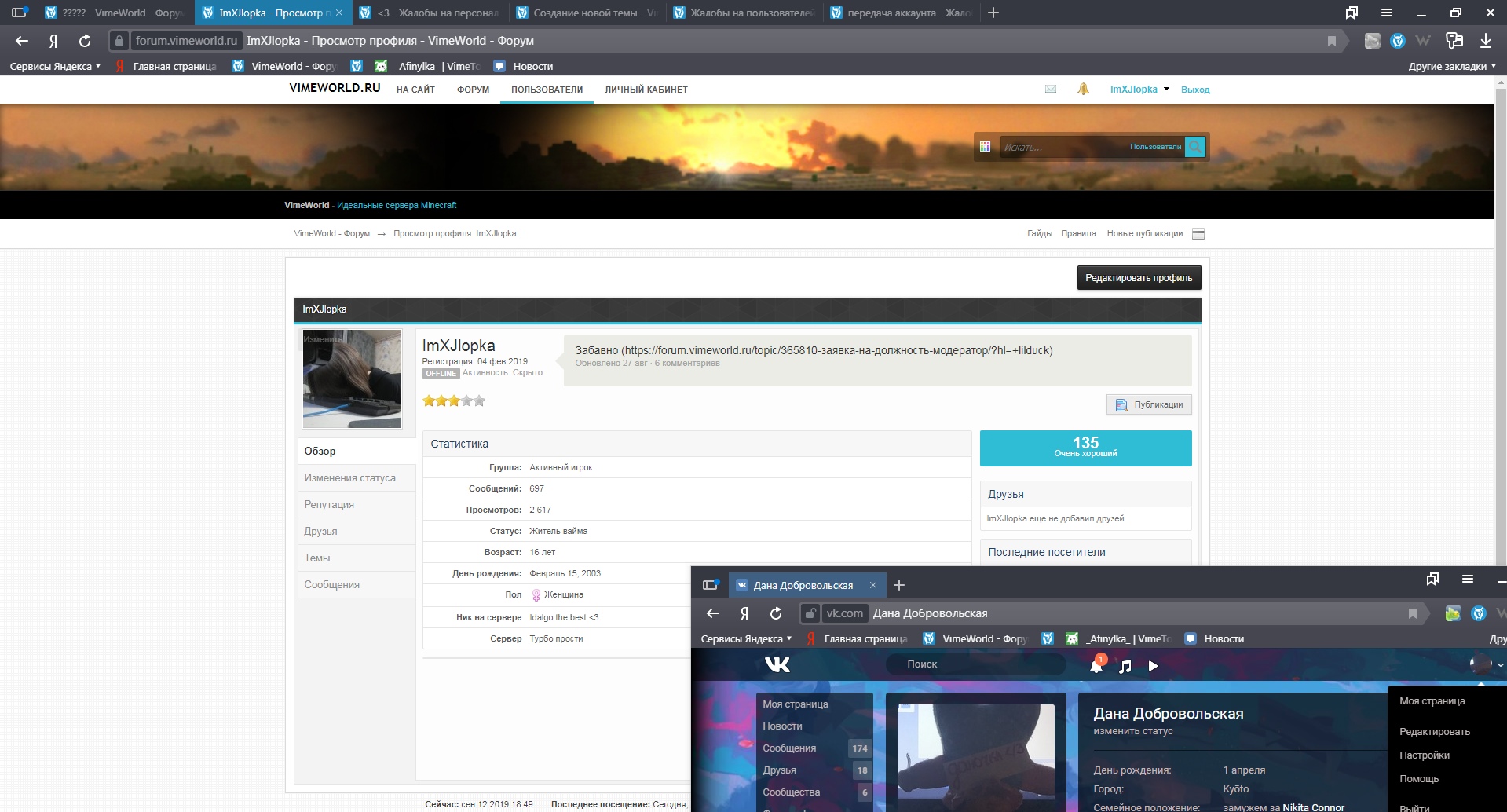Bookmark the forum page via address bar icon

(x=1331, y=41)
